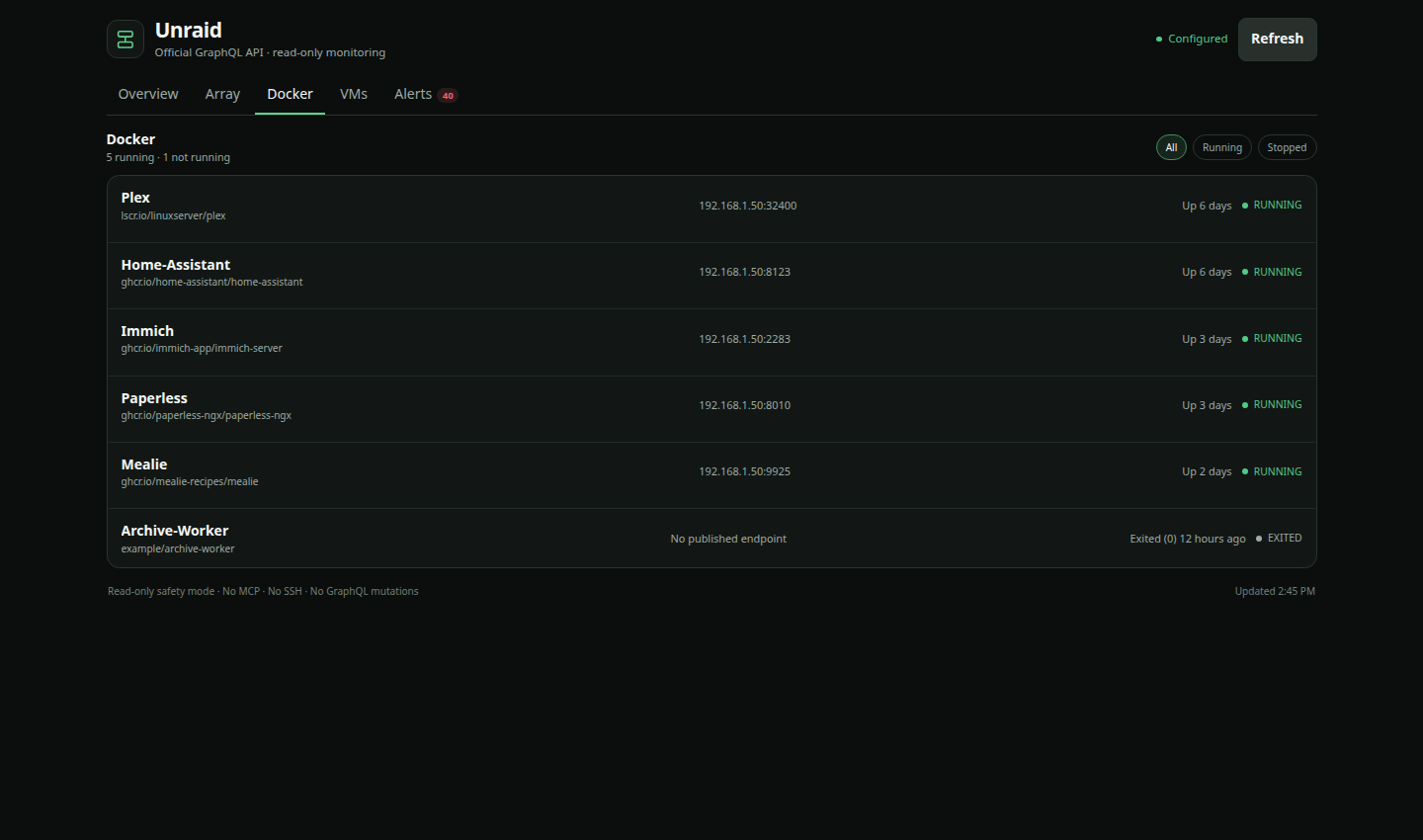The width and height of the screenshot is (1423, 840).
Task: Refresh the Unraid monitoring data
Action: (x=1277, y=40)
